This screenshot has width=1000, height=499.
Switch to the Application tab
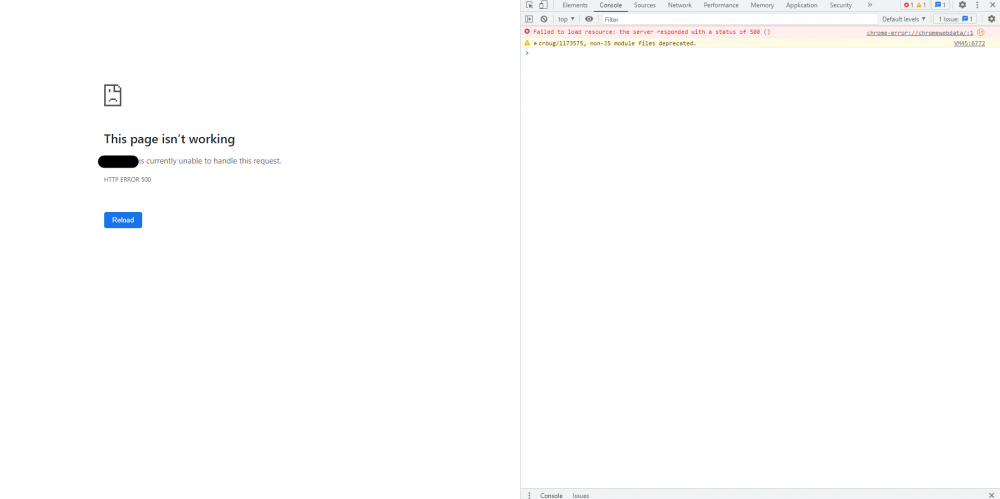coord(802,5)
